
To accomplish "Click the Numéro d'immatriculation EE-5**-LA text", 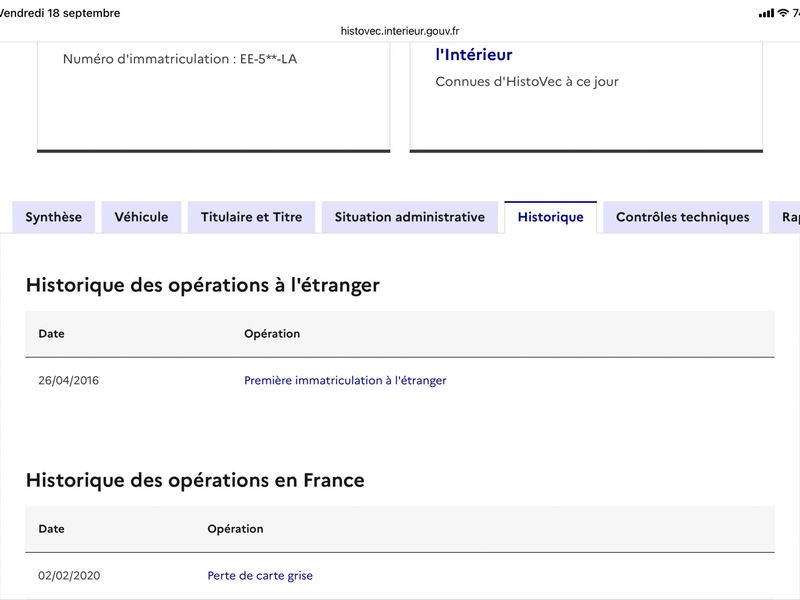I will click(180, 59).
